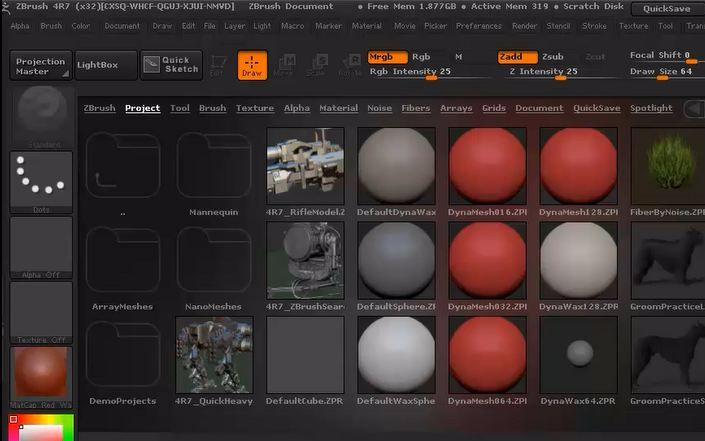Image resolution: width=705 pixels, height=441 pixels.
Task: Open the MatCap Red Wax material selector
Action: click(x=41, y=377)
